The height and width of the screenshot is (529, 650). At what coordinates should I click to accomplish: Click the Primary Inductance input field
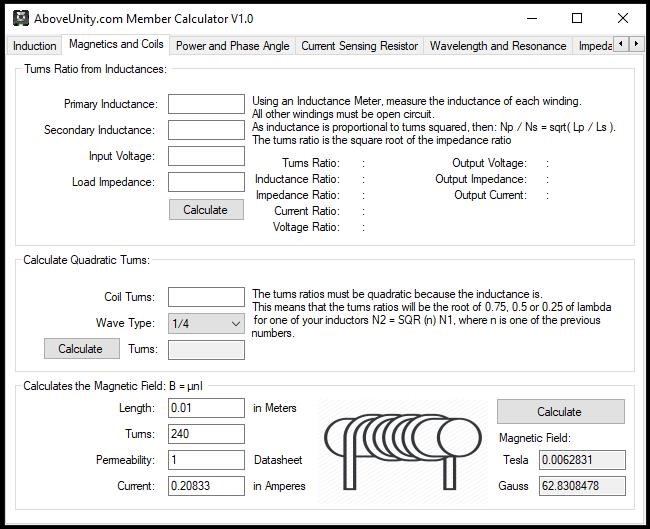[206, 104]
